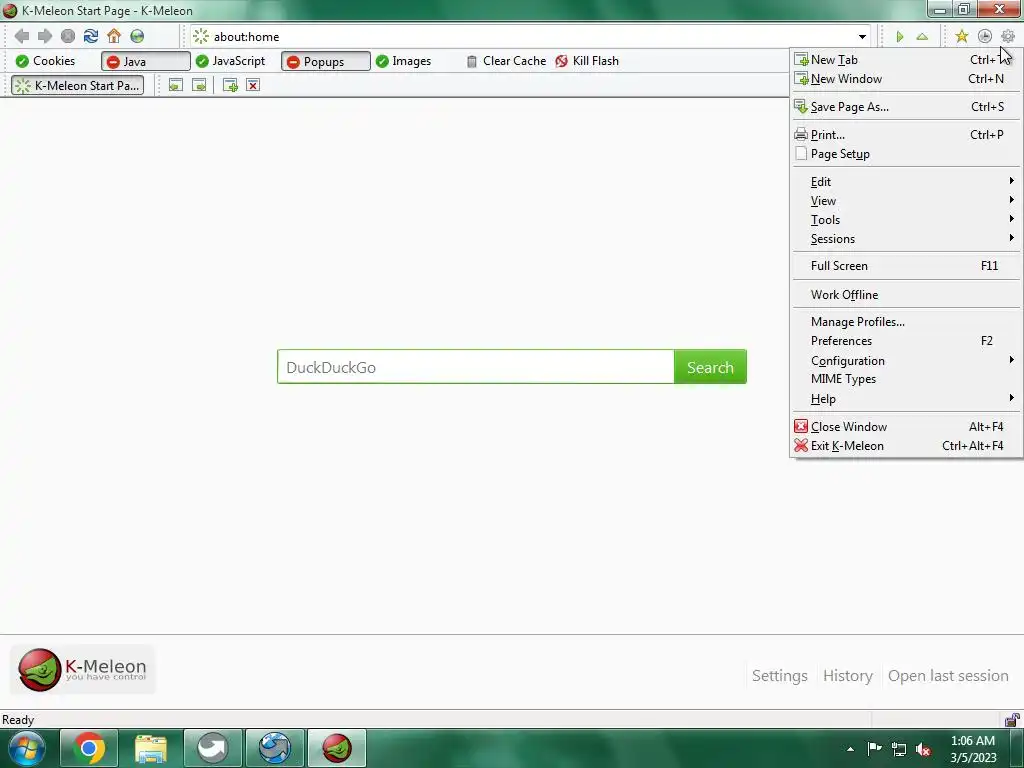The width and height of the screenshot is (1024, 768).
Task: Open Manage Profiles... menu item
Action: point(906,321)
